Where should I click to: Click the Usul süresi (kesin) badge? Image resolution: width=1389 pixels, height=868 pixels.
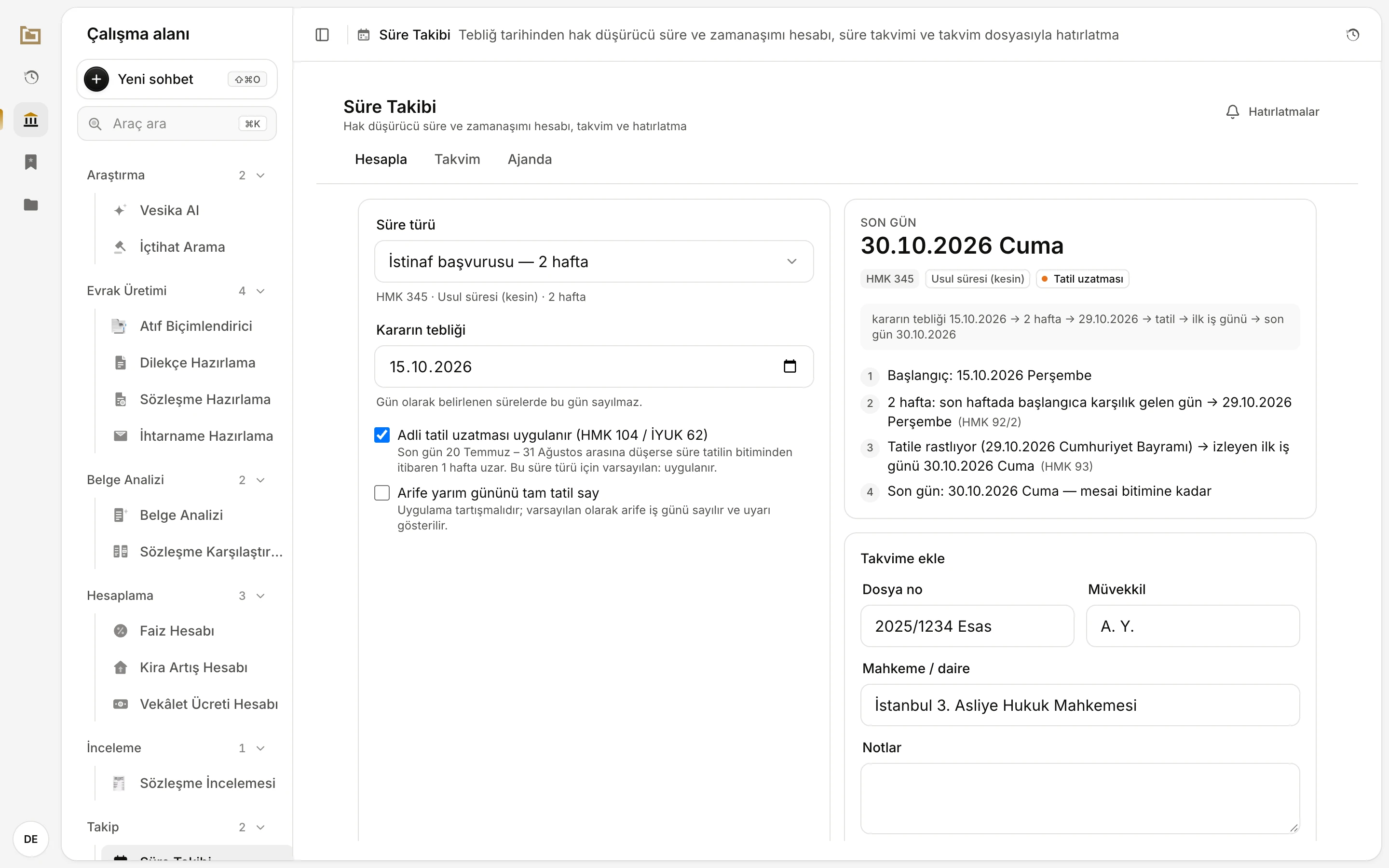(x=977, y=279)
